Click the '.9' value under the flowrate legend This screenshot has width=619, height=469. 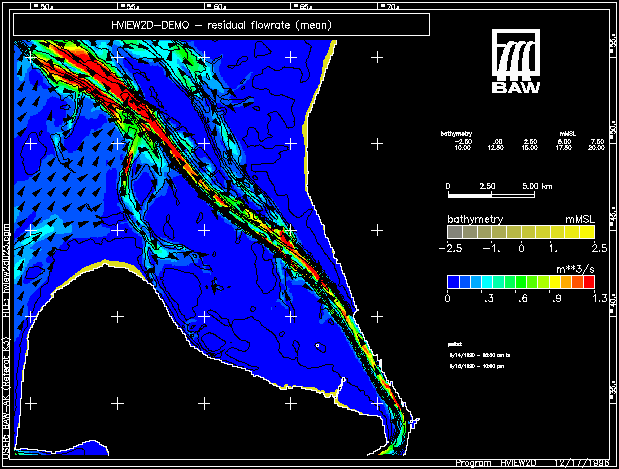(x=557, y=298)
